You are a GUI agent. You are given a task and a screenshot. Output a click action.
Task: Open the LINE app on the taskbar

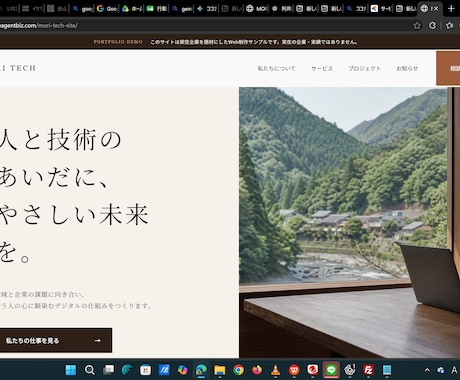[331, 370]
